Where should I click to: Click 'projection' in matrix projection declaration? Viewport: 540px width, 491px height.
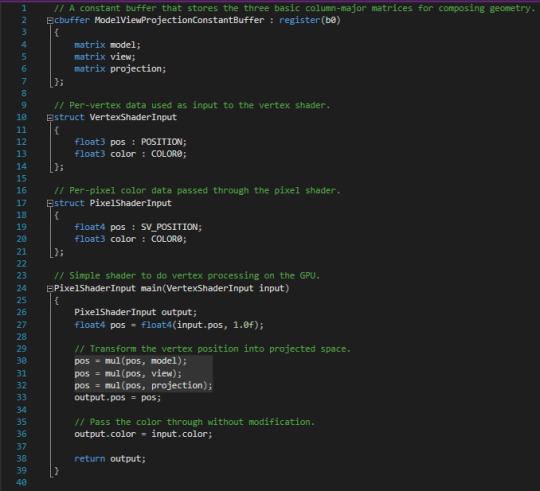[136, 69]
